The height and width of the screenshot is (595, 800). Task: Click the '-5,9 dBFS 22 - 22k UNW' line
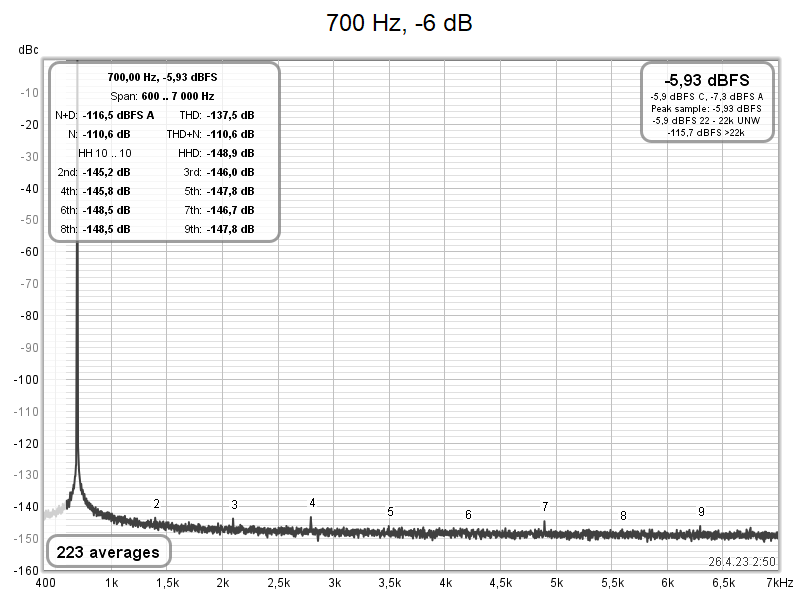pyautogui.click(x=706, y=121)
